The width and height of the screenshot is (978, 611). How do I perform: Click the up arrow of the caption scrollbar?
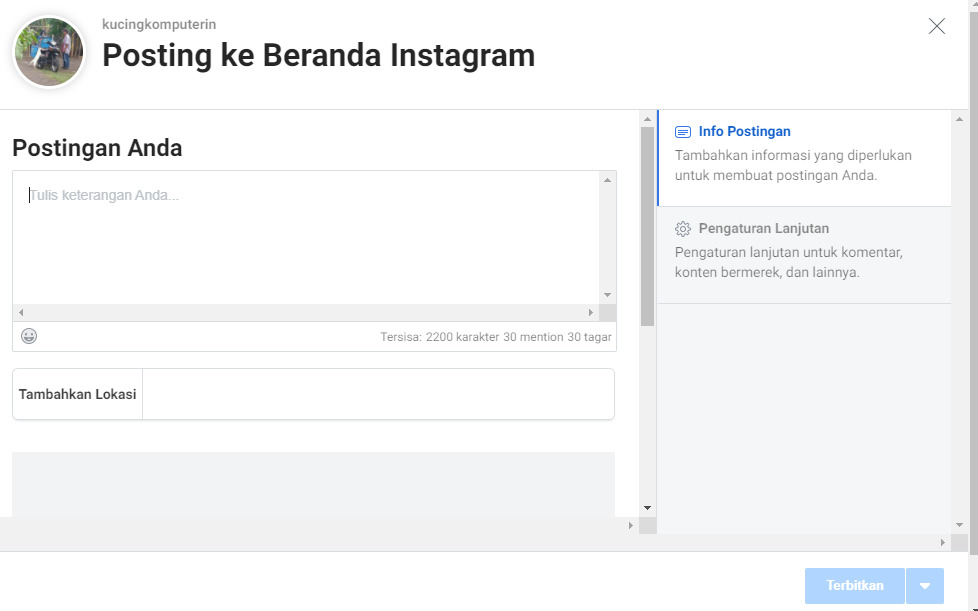click(x=607, y=181)
